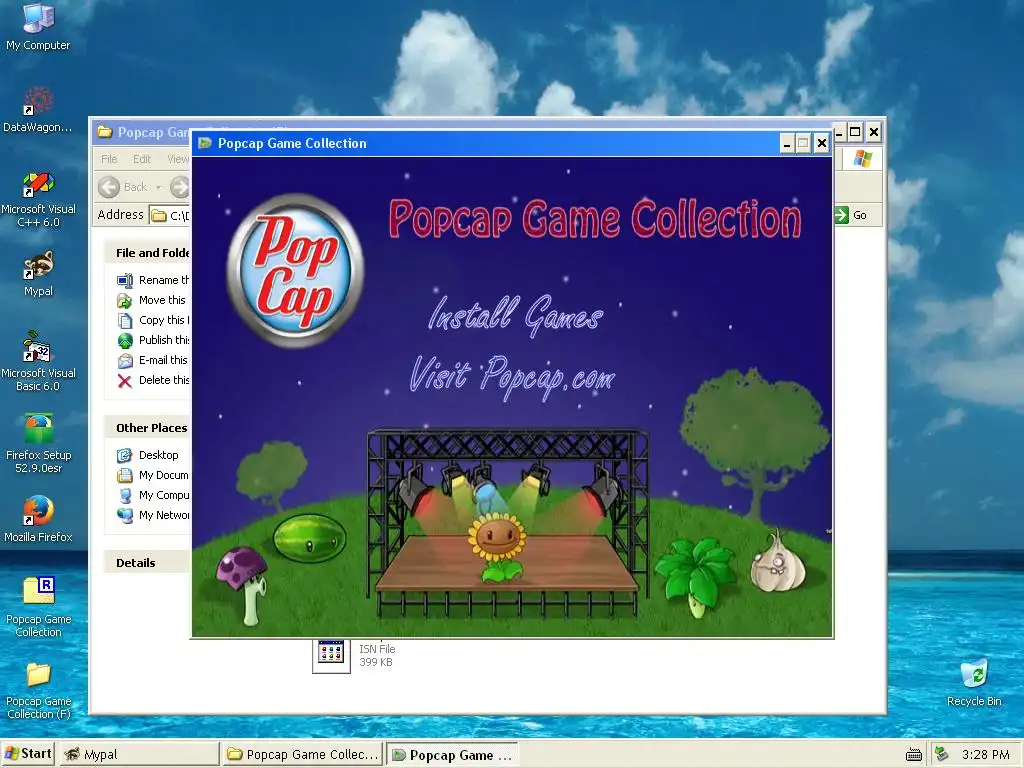The height and width of the screenshot is (768, 1024).
Task: Switch to Popcap Game launcher taskbar button
Action: pos(452,755)
